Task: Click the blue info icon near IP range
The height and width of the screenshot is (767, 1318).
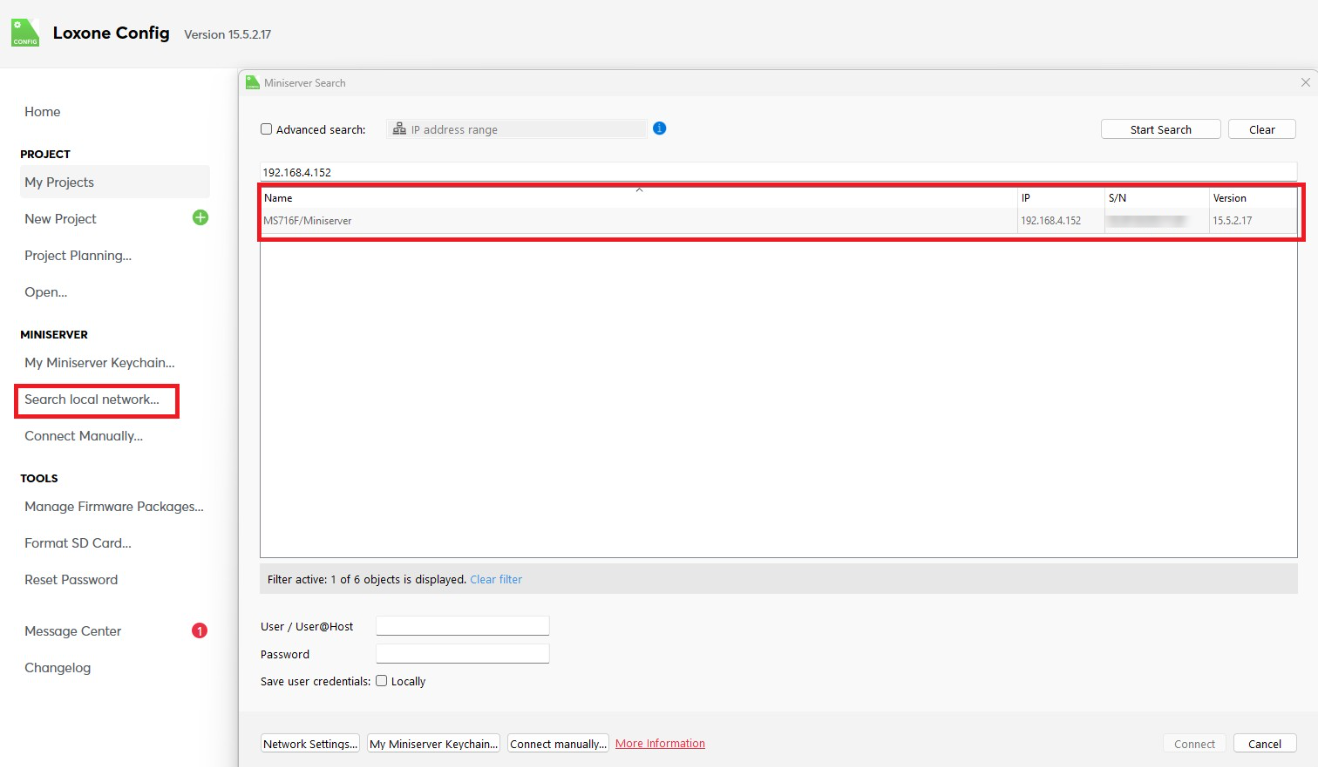Action: pyautogui.click(x=659, y=128)
